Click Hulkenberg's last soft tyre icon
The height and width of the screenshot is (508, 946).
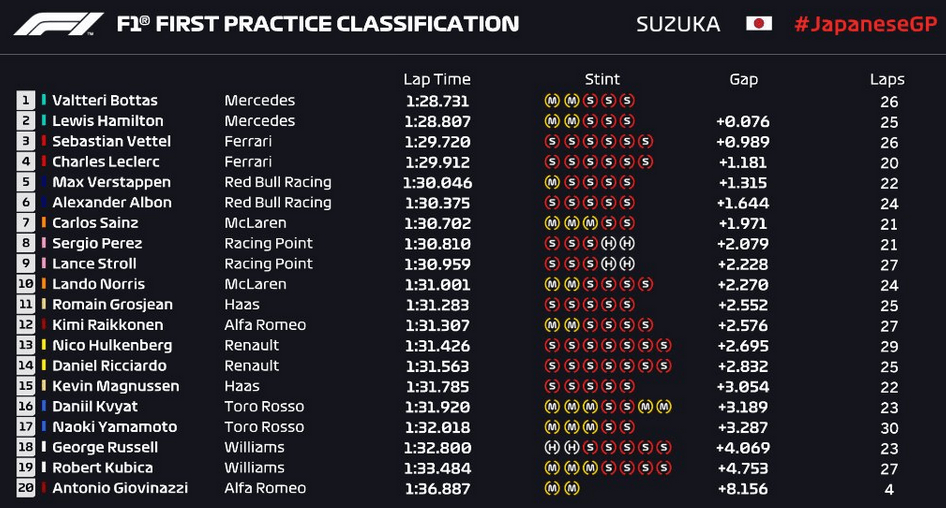pos(664,346)
